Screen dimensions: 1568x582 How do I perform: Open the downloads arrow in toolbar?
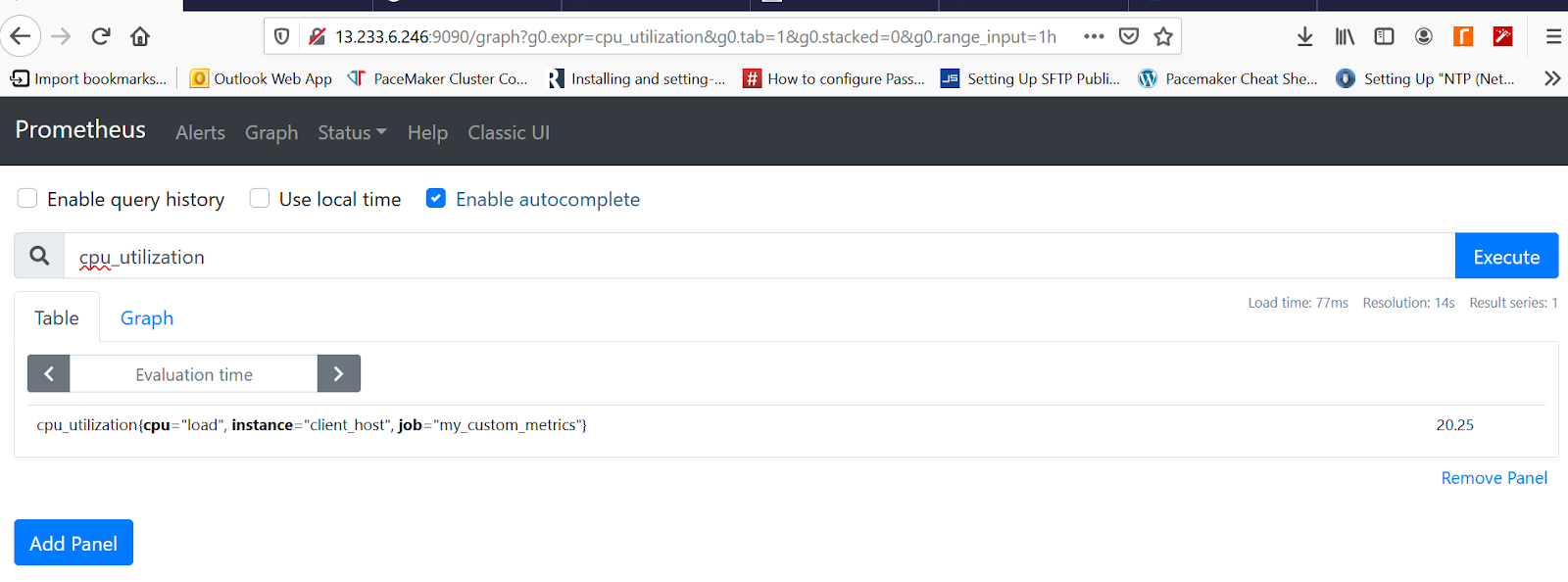[1304, 36]
